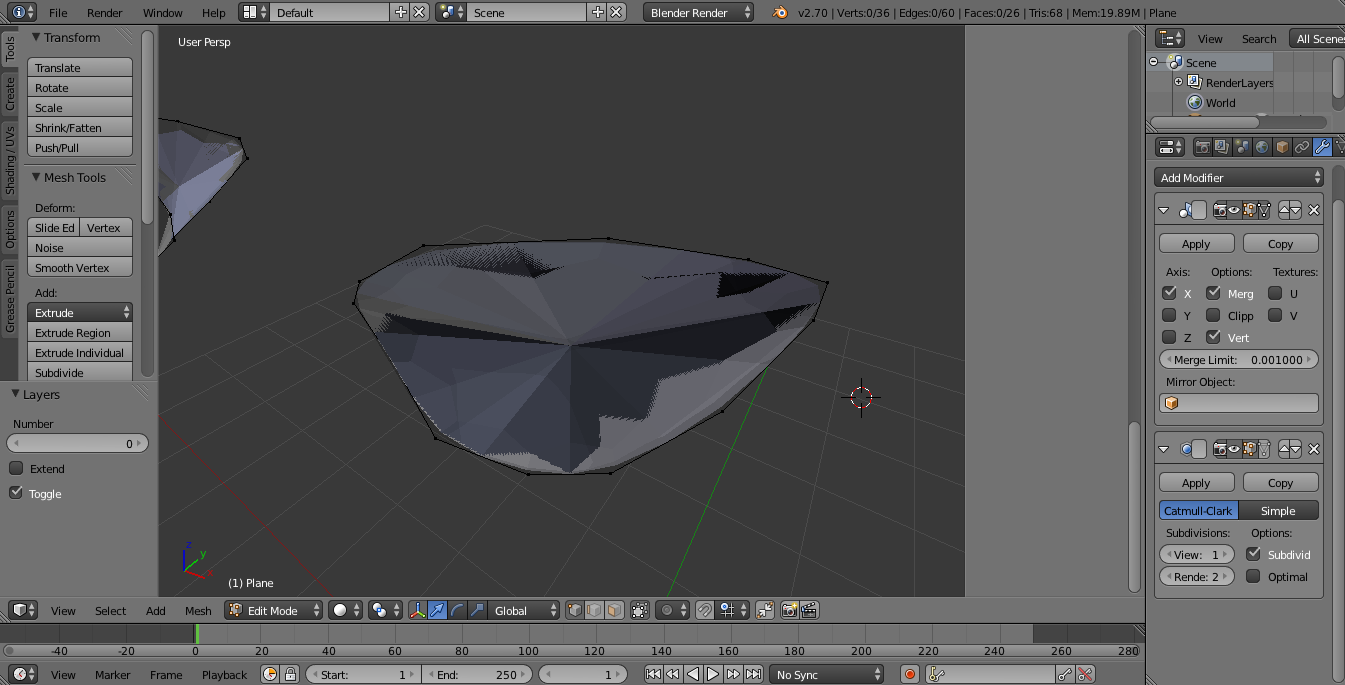Select the Simple subdivision type
Screen dimensions: 1345x685
click(1278, 510)
